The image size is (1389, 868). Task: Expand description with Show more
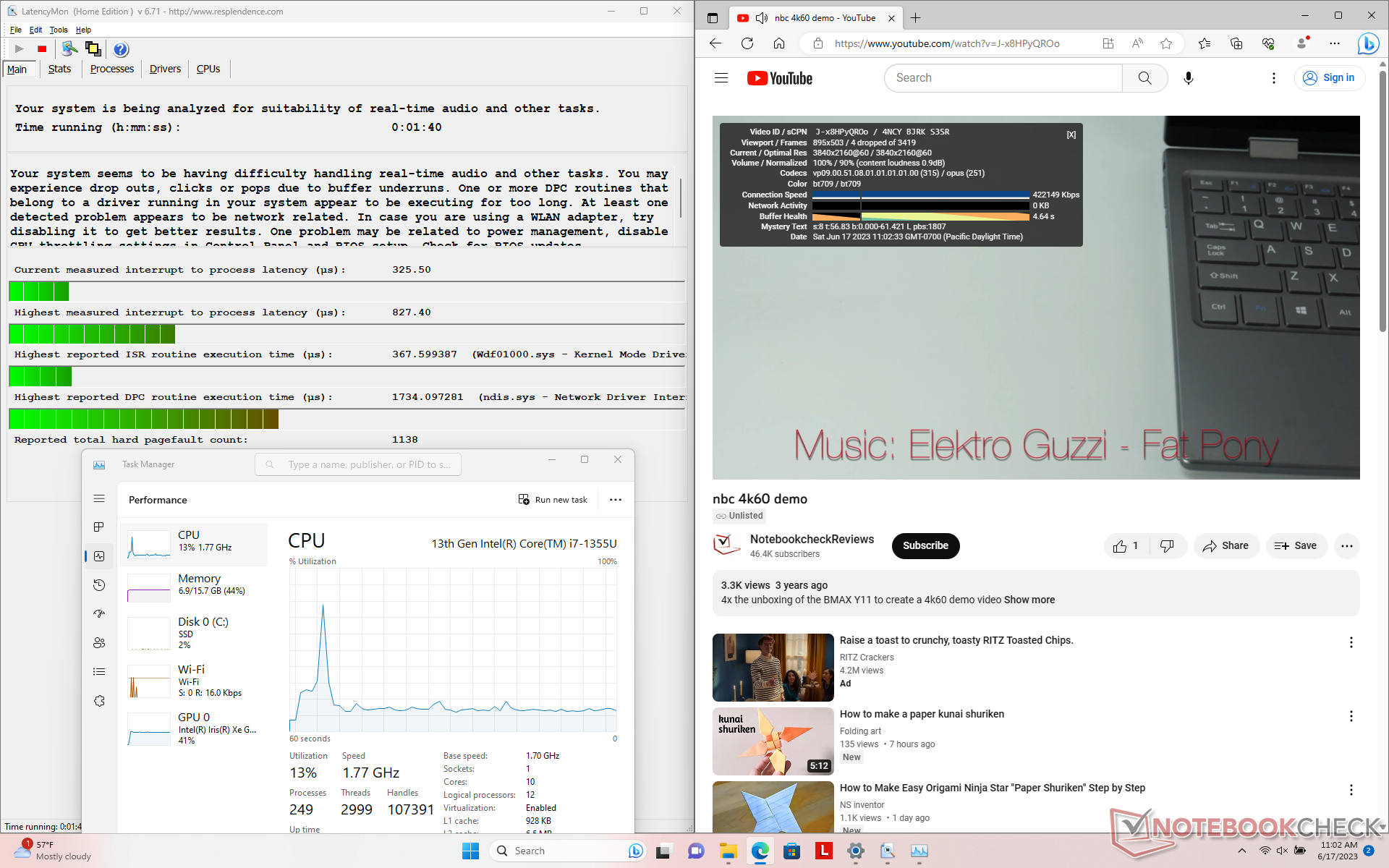1029,600
